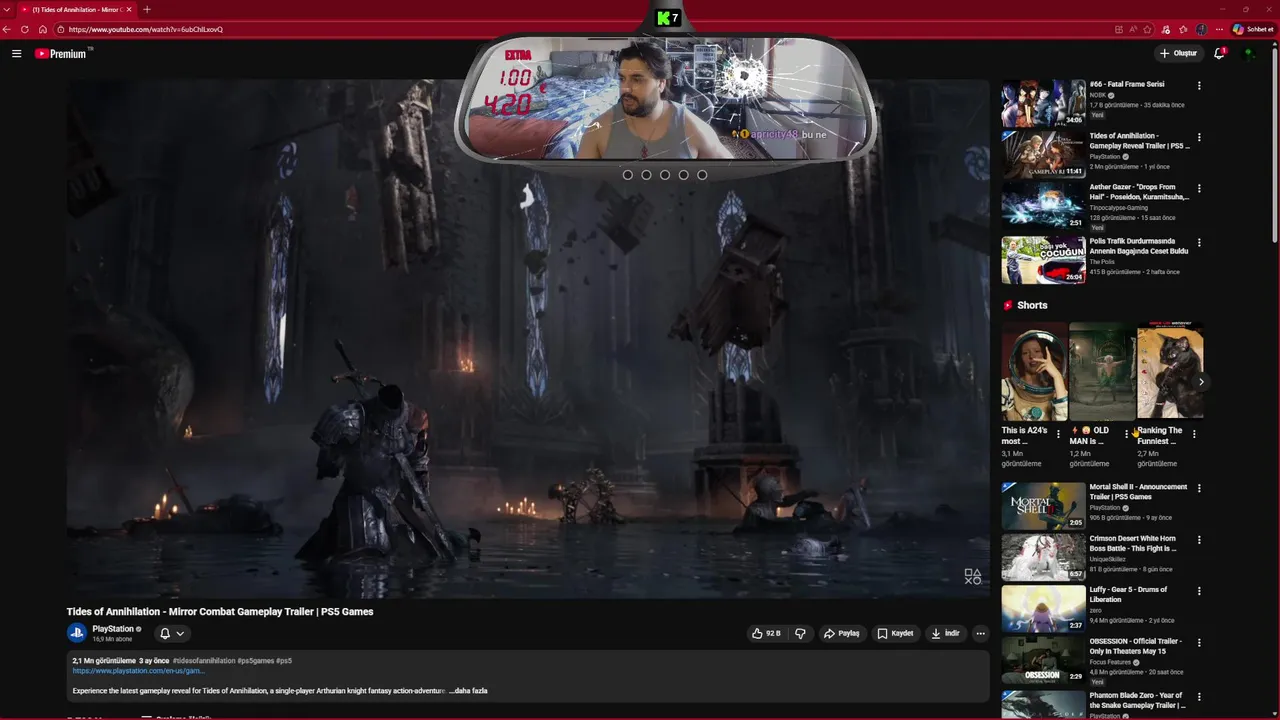The height and width of the screenshot is (720, 1280).
Task: Open a new browser tab
Action: pyautogui.click(x=147, y=9)
